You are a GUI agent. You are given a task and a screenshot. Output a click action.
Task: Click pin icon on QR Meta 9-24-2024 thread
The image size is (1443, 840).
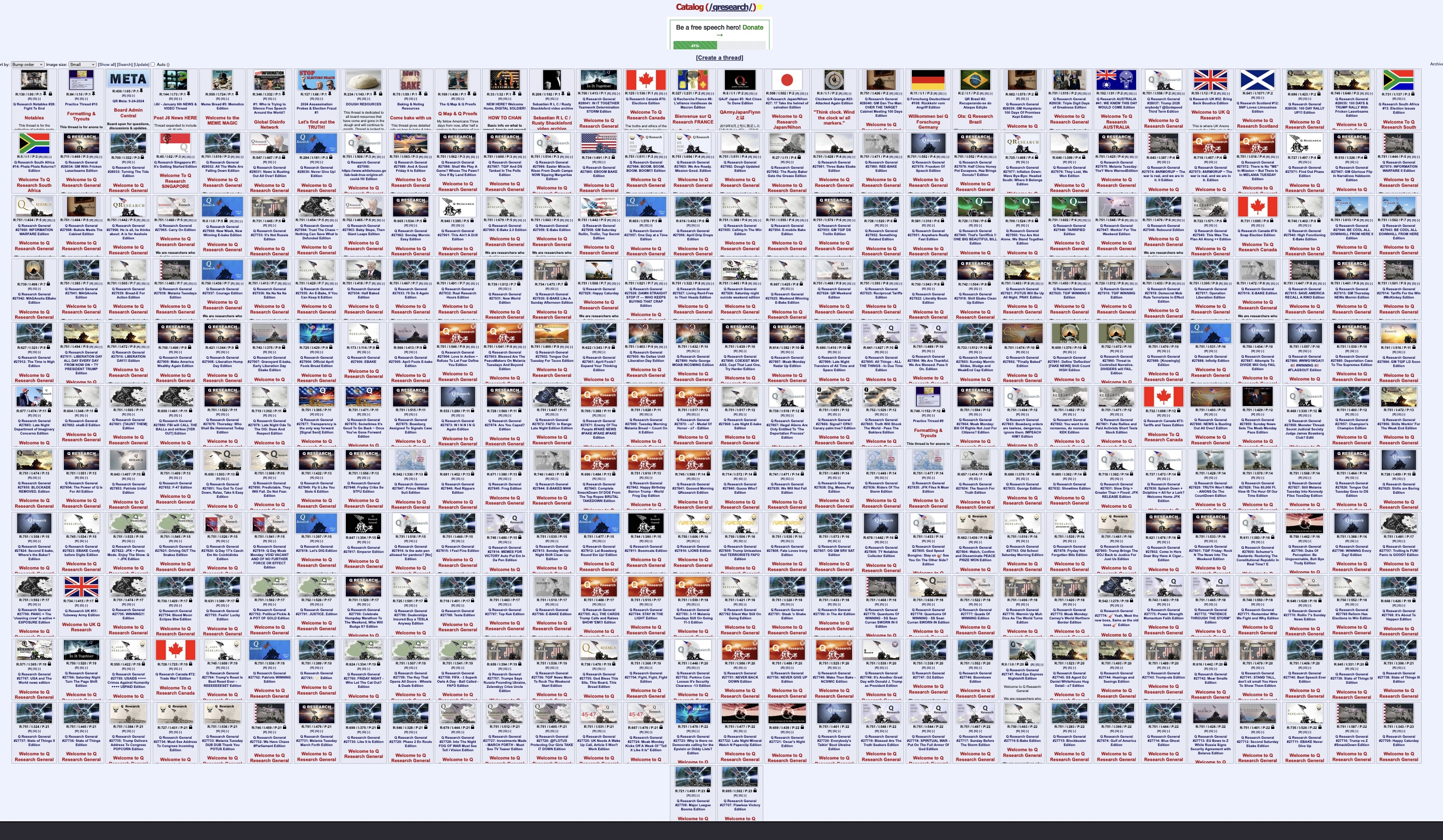(141, 91)
